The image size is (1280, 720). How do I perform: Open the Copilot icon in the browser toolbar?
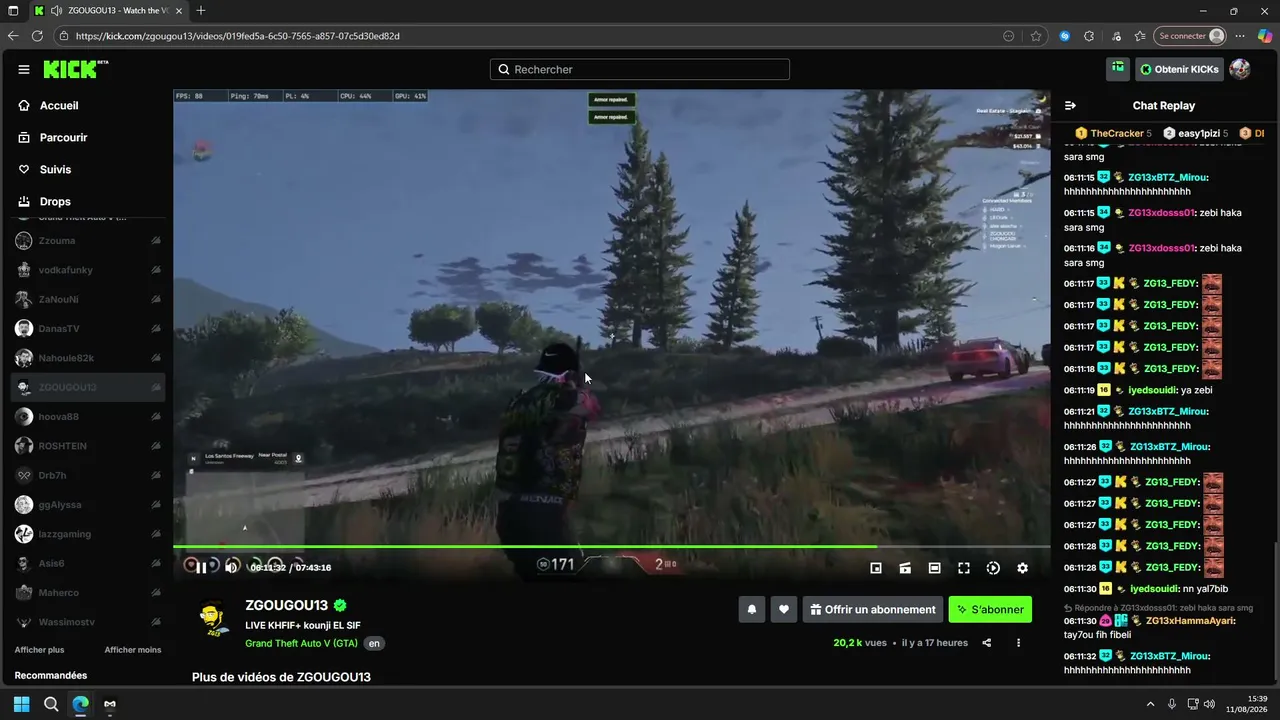pos(1265,36)
